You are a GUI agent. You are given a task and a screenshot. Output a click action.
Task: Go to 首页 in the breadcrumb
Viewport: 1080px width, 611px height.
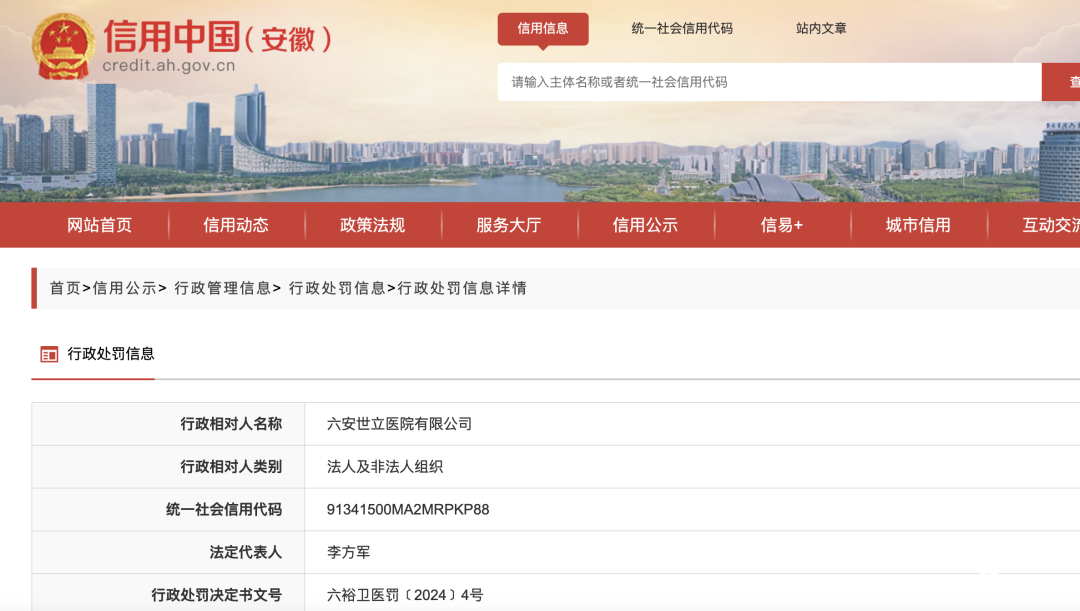tap(65, 289)
